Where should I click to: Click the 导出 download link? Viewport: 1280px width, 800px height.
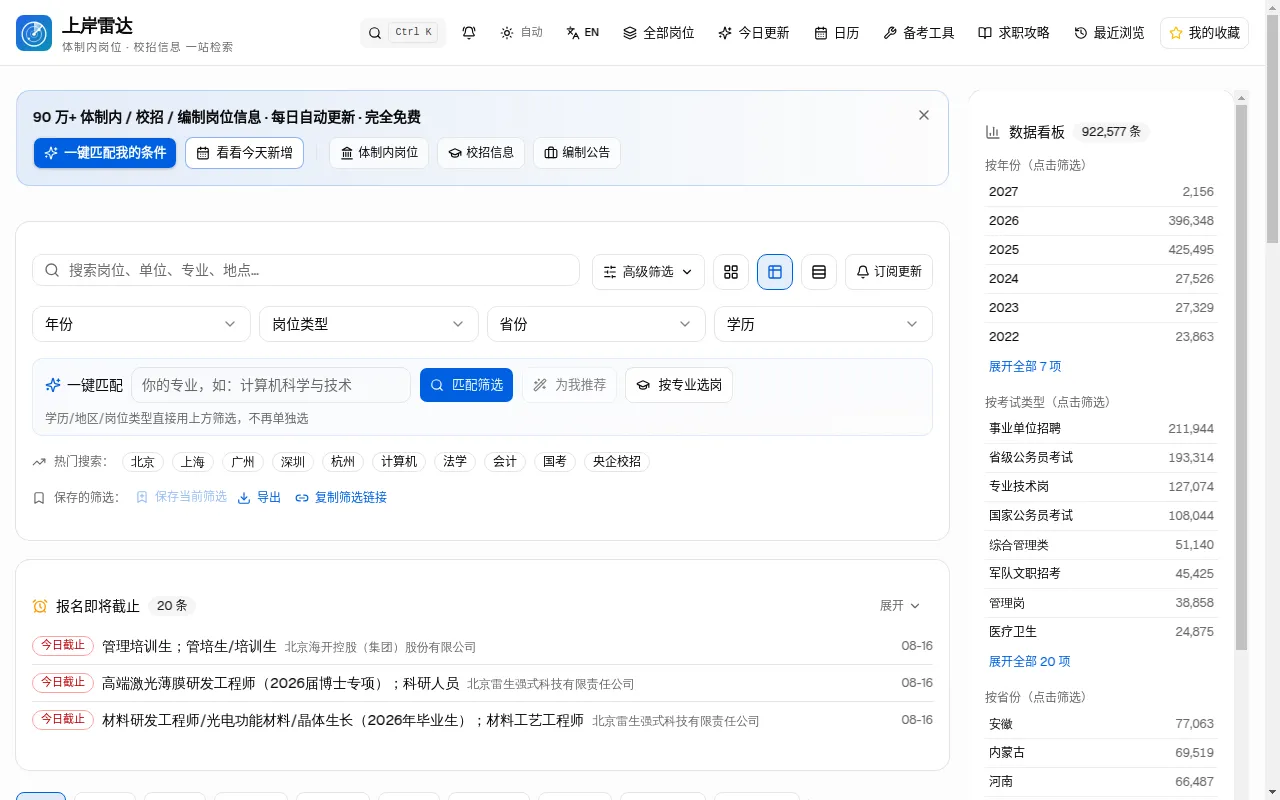coord(259,497)
